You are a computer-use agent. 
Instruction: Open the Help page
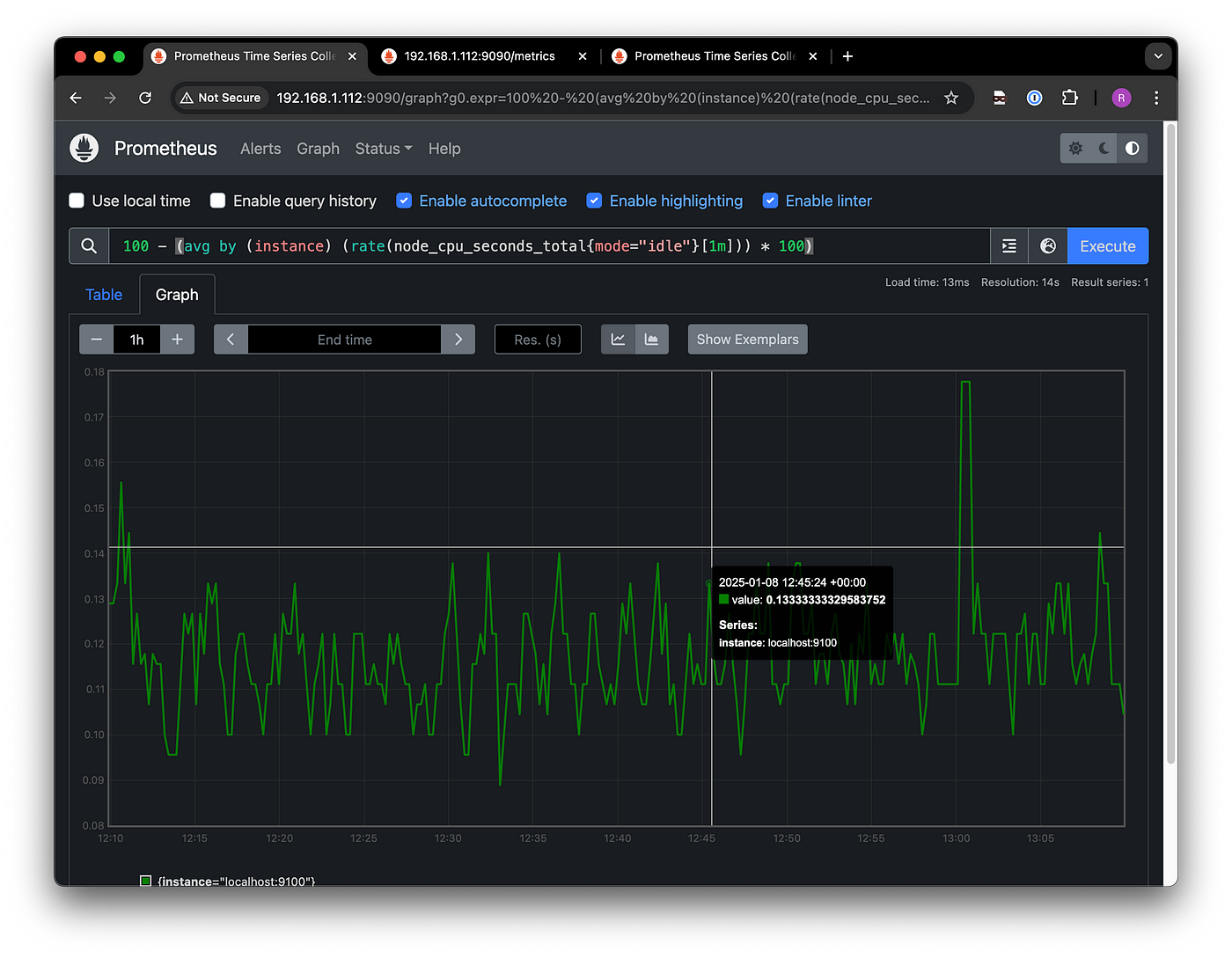click(x=444, y=149)
